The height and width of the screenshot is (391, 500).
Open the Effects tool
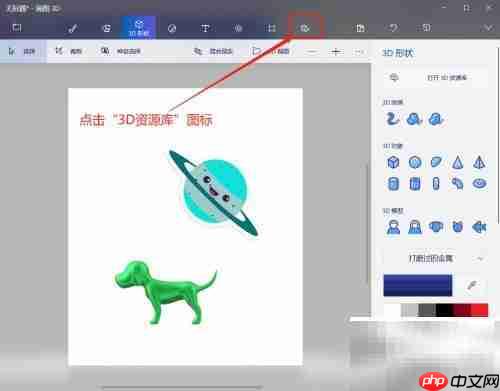coord(238,28)
